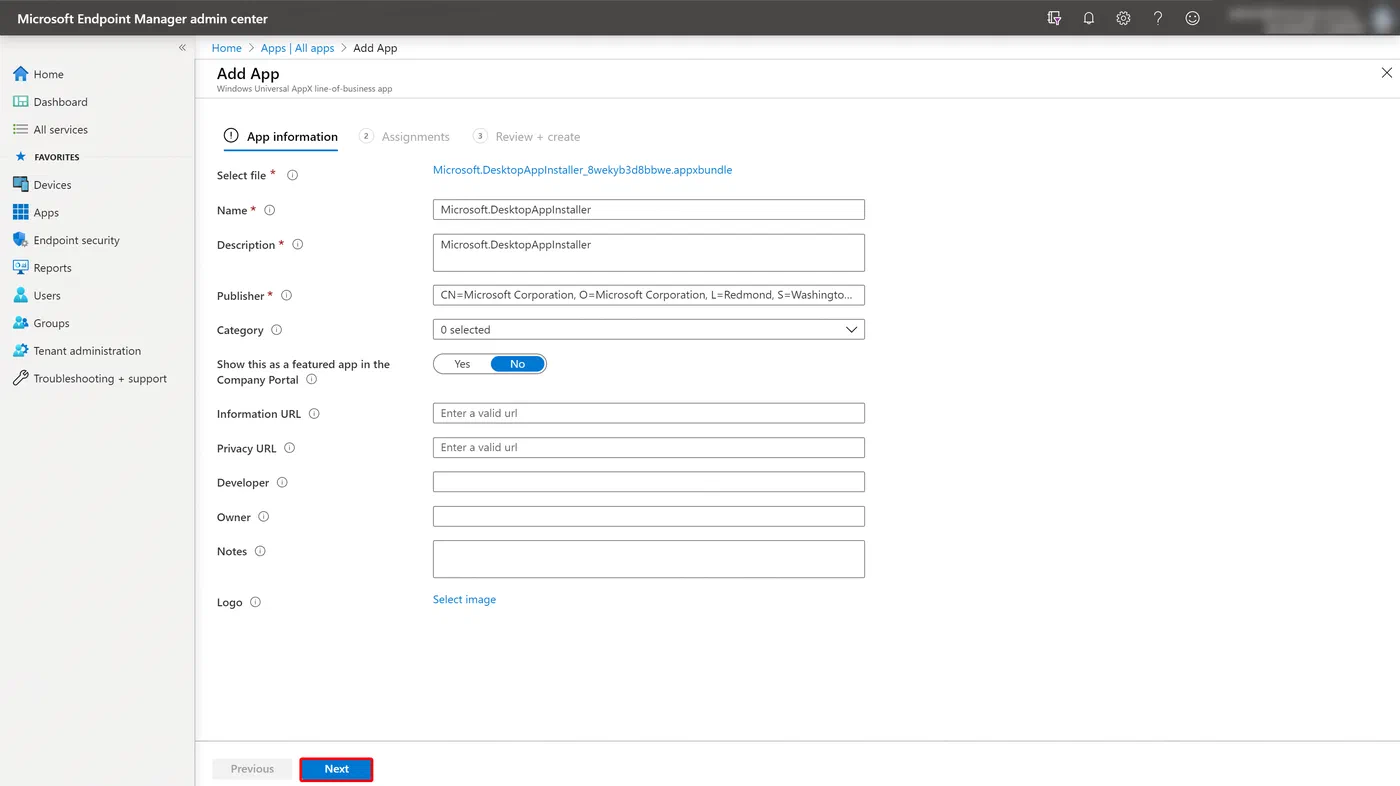This screenshot has width=1400, height=786.
Task: Open the notifications bell
Action: (1089, 18)
